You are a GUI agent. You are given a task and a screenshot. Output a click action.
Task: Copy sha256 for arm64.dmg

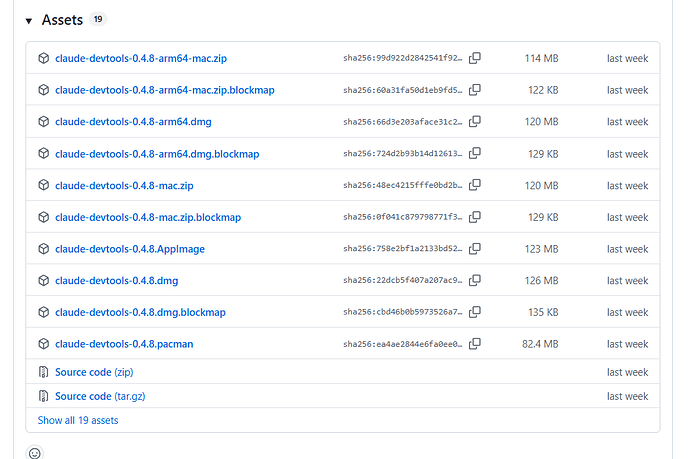pyautogui.click(x=475, y=121)
